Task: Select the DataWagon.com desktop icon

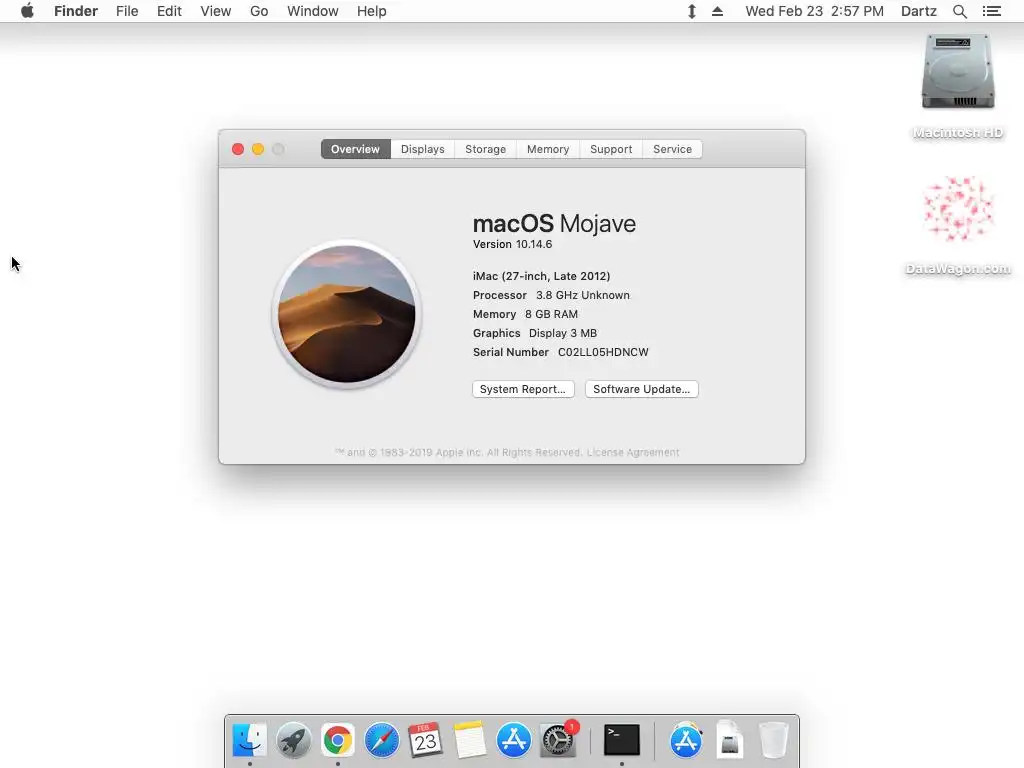Action: point(957,210)
